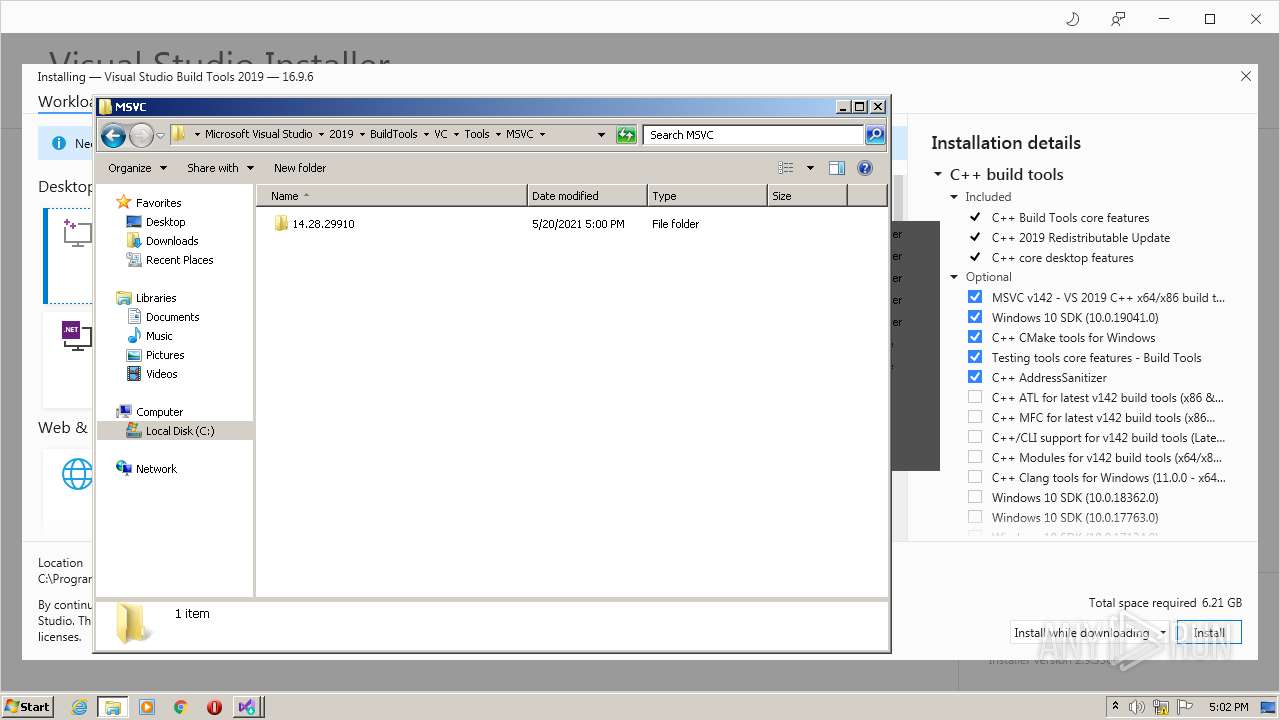Open Install while downloading dropdown
Screen dimensions: 1280x720
(x=1090, y=633)
